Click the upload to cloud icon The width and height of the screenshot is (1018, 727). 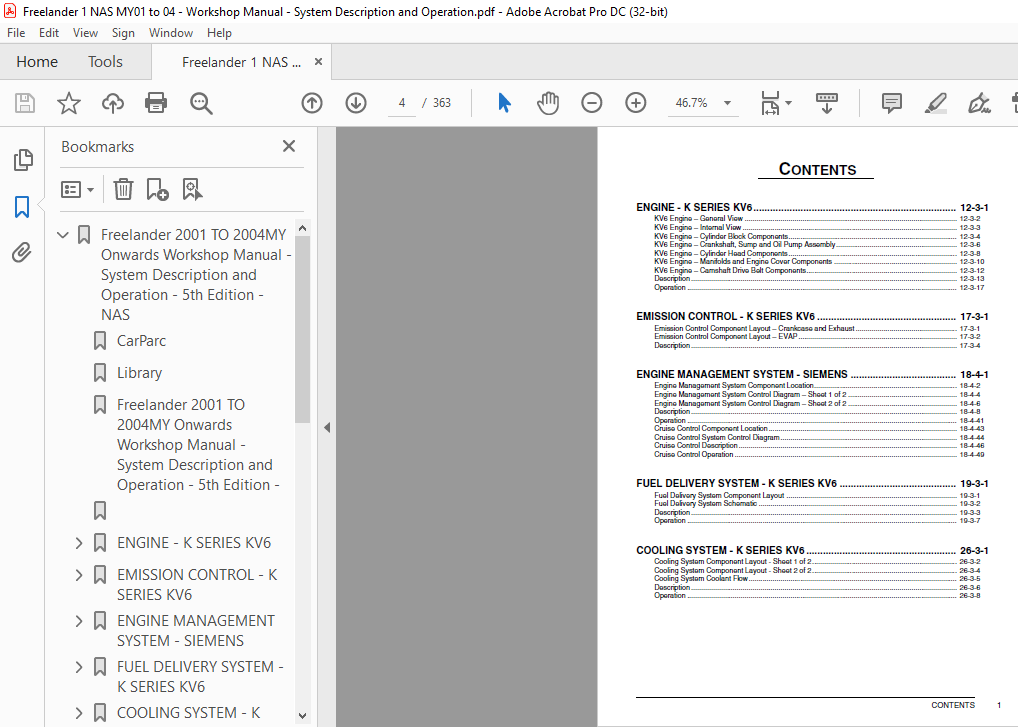tap(113, 103)
